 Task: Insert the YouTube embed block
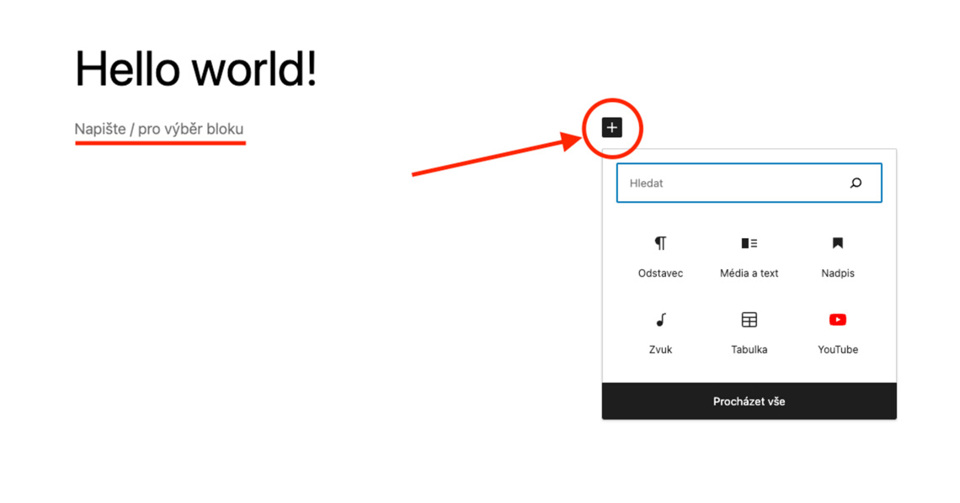tap(838, 333)
